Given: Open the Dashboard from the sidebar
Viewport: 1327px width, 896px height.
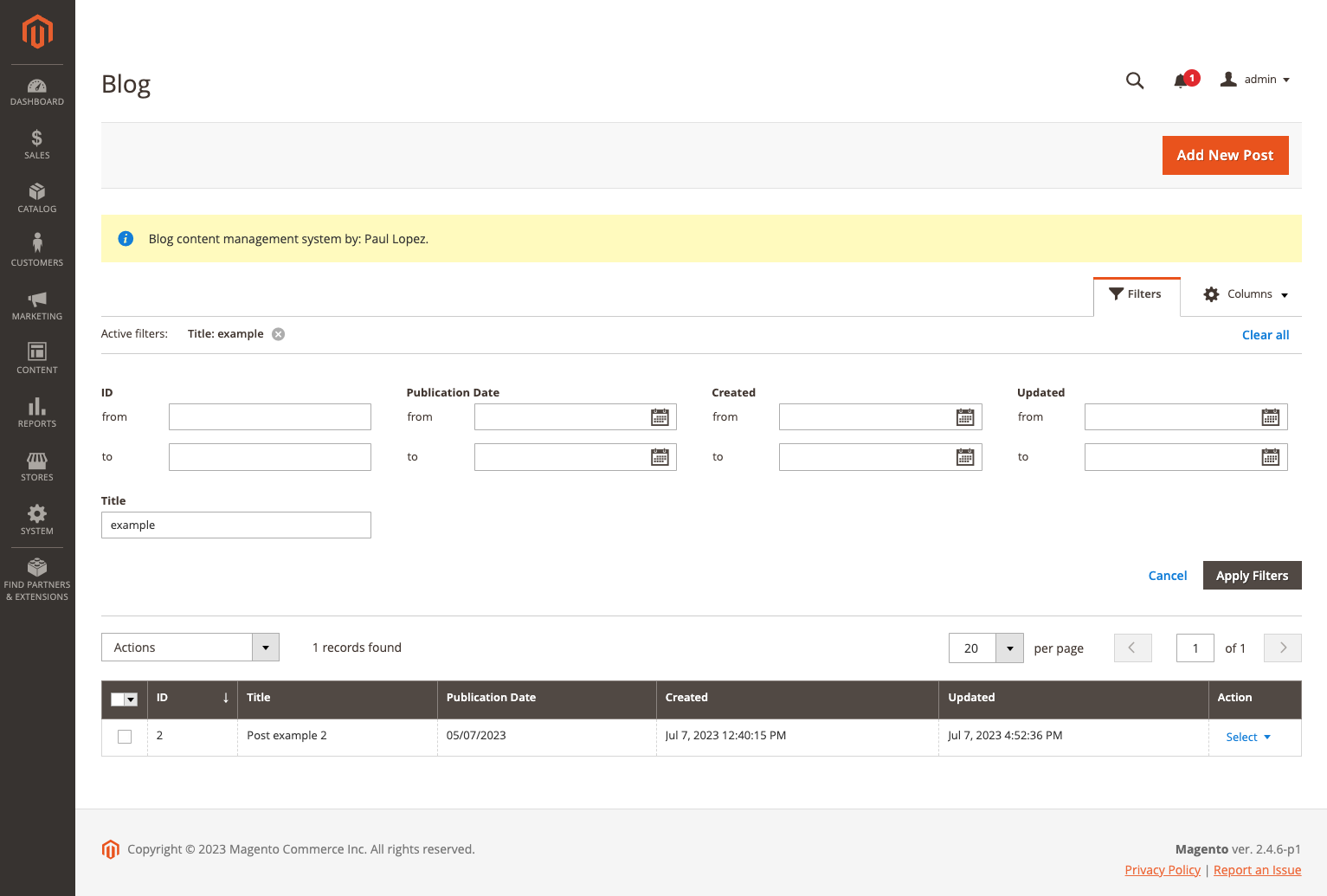Looking at the screenshot, I should coord(37,92).
